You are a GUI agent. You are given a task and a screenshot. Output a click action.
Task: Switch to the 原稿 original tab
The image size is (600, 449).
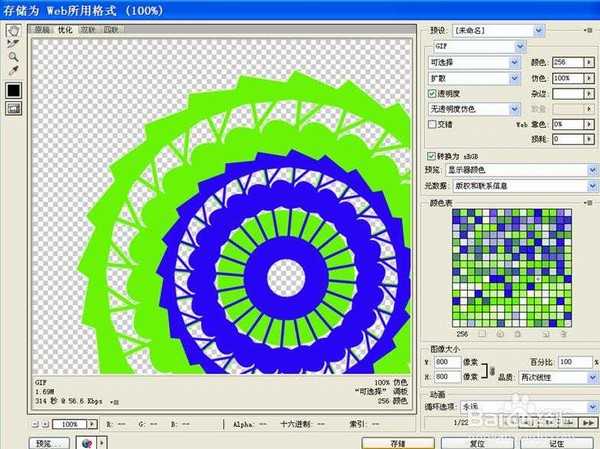43,29
